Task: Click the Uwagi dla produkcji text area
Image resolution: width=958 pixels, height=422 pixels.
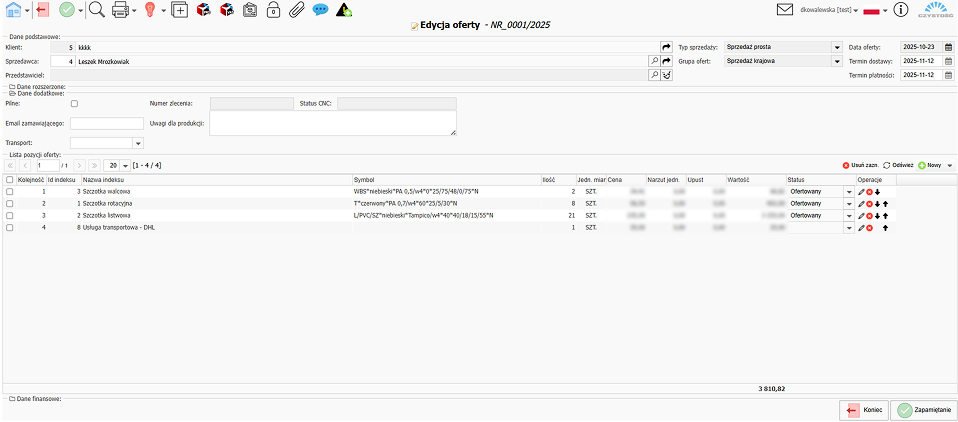Action: tap(333, 123)
